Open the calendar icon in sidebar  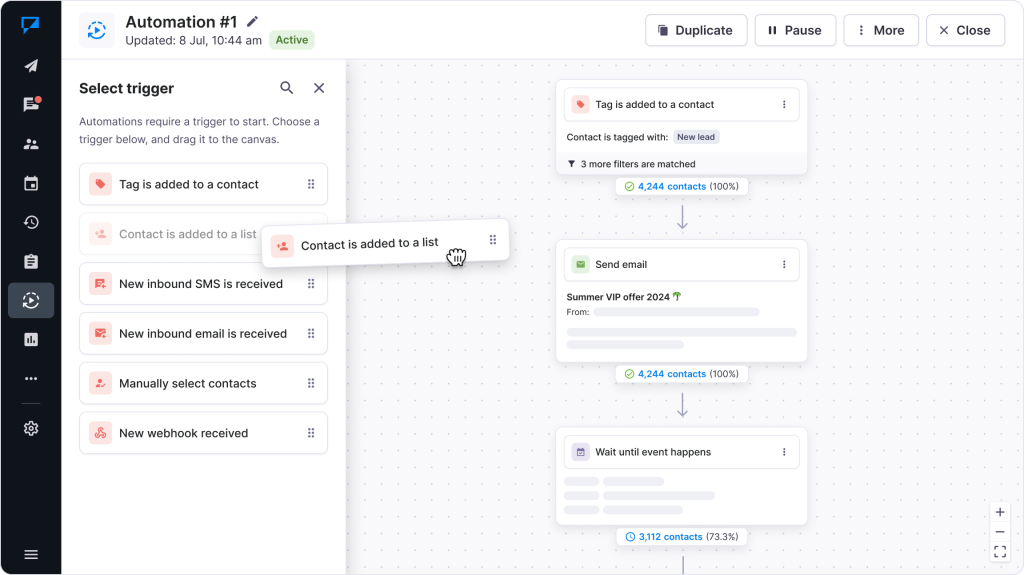31,183
